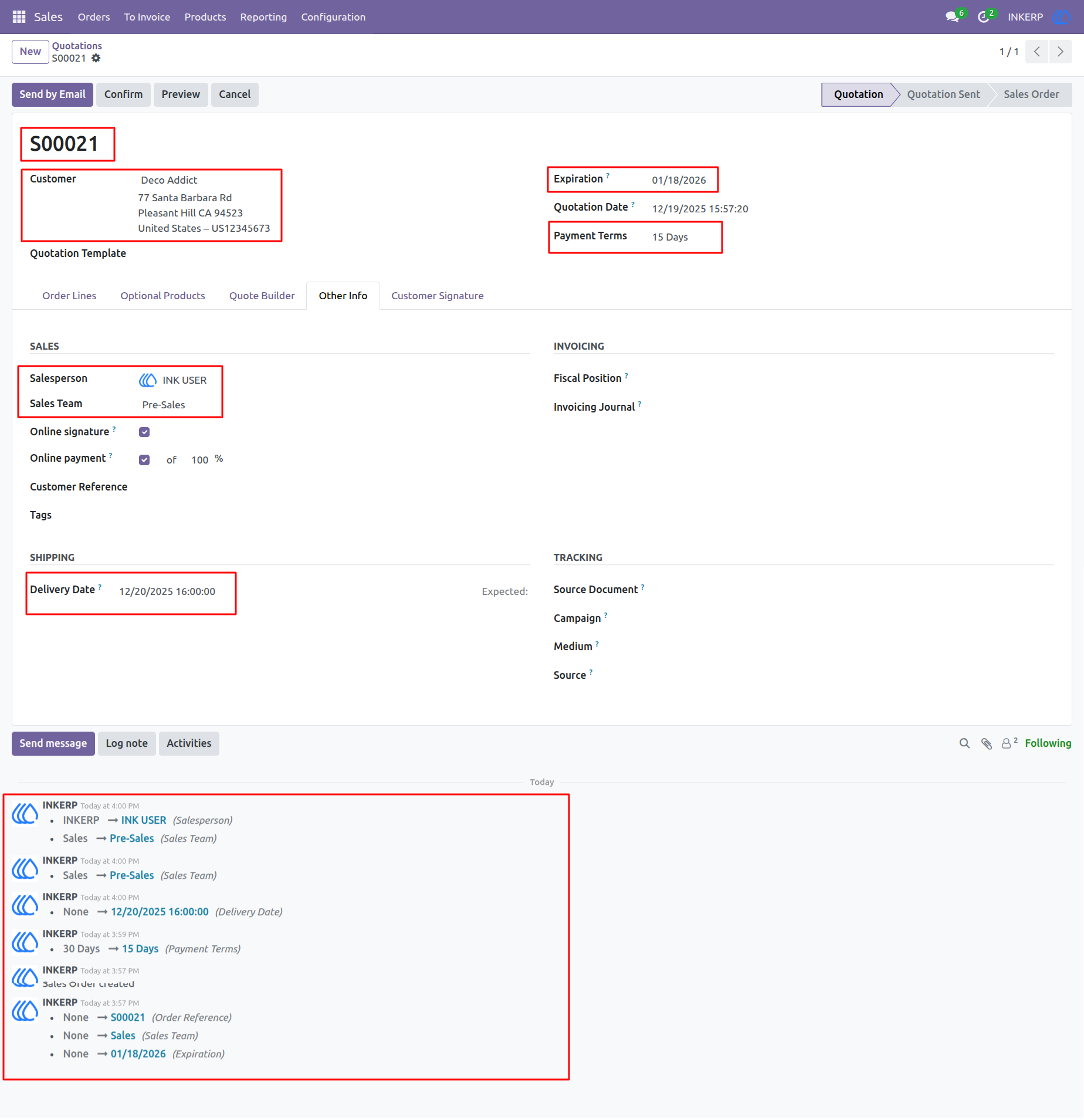Click the INK USER salesperson avatar

tap(148, 380)
